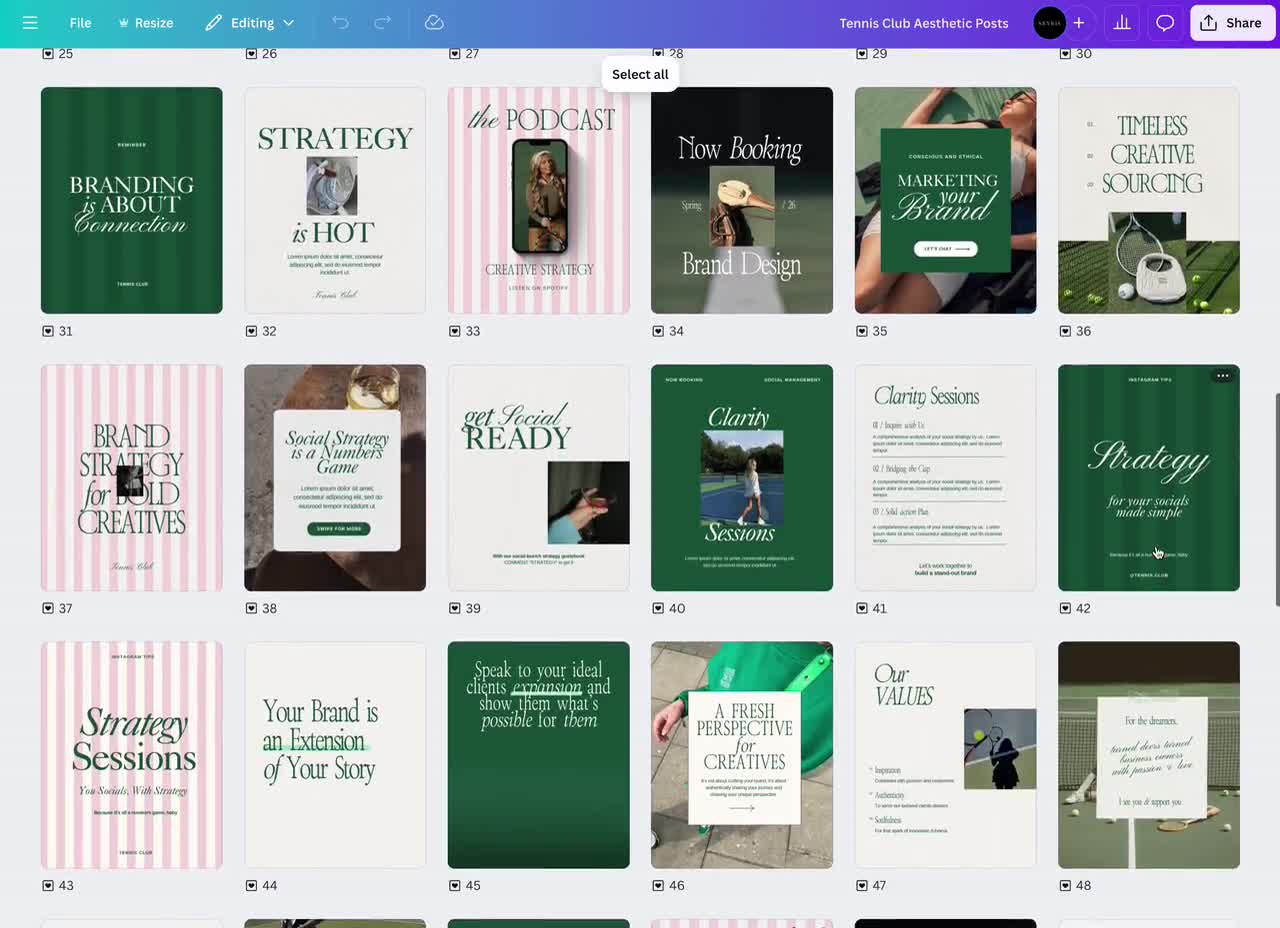Open the Editing mode dropdown
The width and height of the screenshot is (1280, 928).
(x=248, y=22)
